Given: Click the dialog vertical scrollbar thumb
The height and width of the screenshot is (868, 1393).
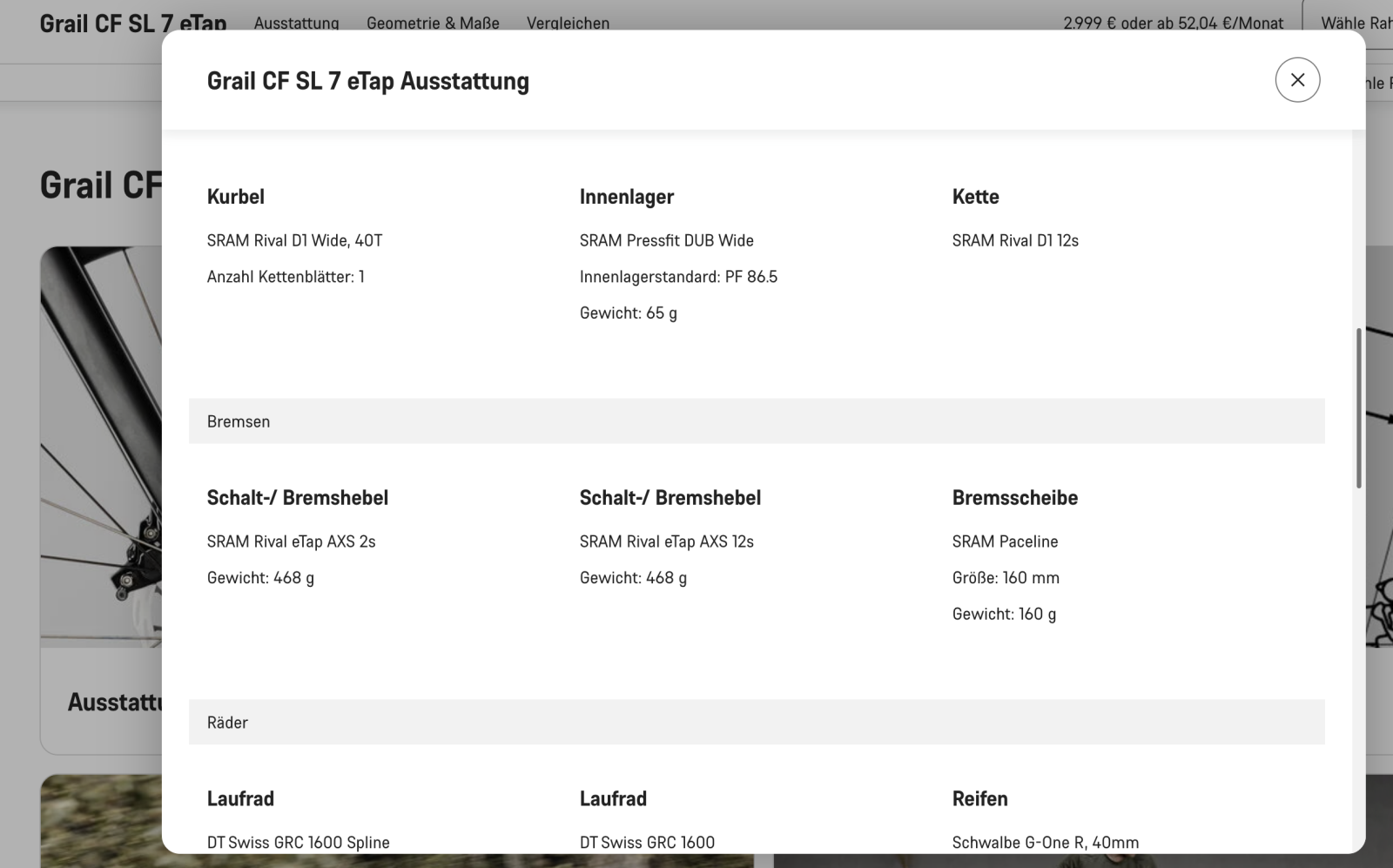Looking at the screenshot, I should pos(1358,407).
